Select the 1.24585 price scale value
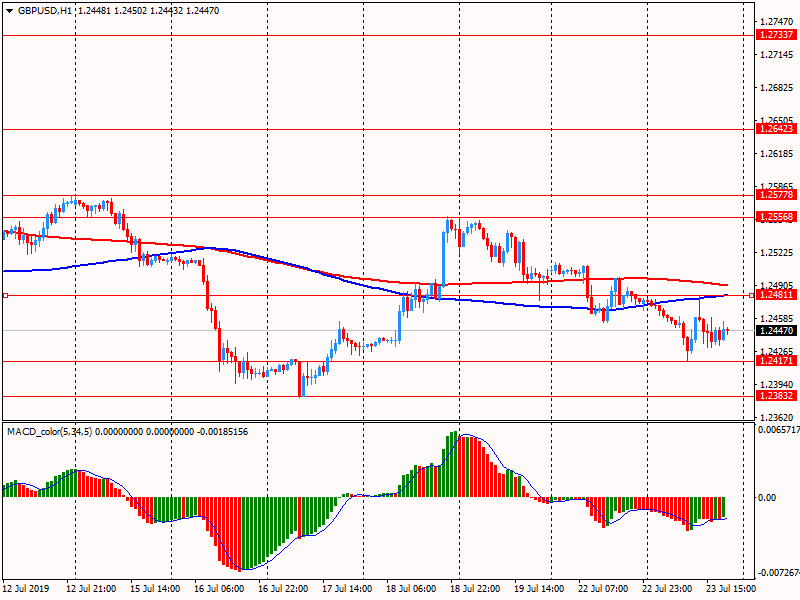 (777, 319)
